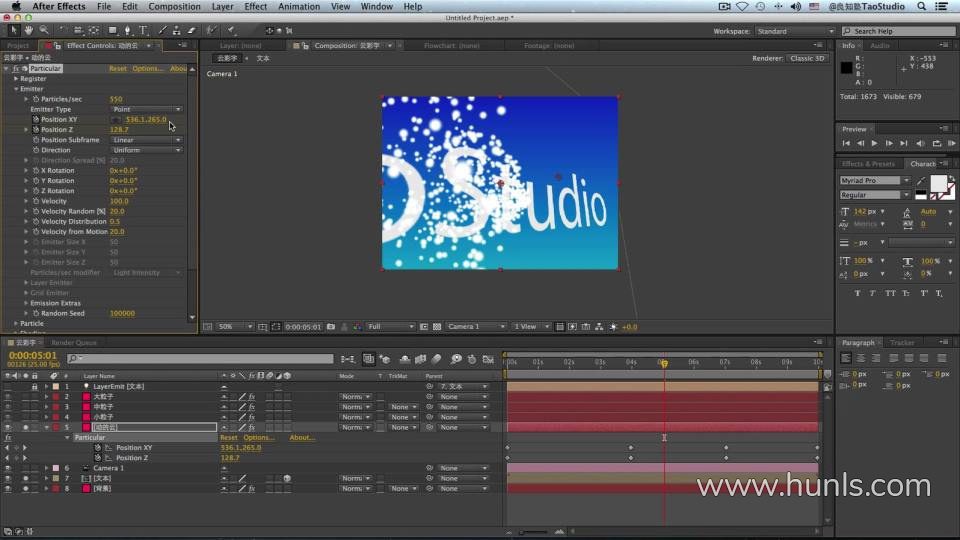This screenshot has height=540, width=960.
Task: Select the Horizontal Type tool
Action: click(143, 30)
